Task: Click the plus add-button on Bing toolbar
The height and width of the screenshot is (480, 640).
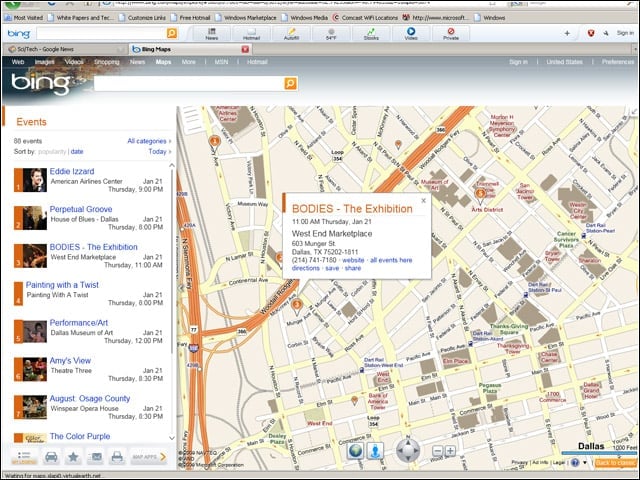Action: point(567,33)
